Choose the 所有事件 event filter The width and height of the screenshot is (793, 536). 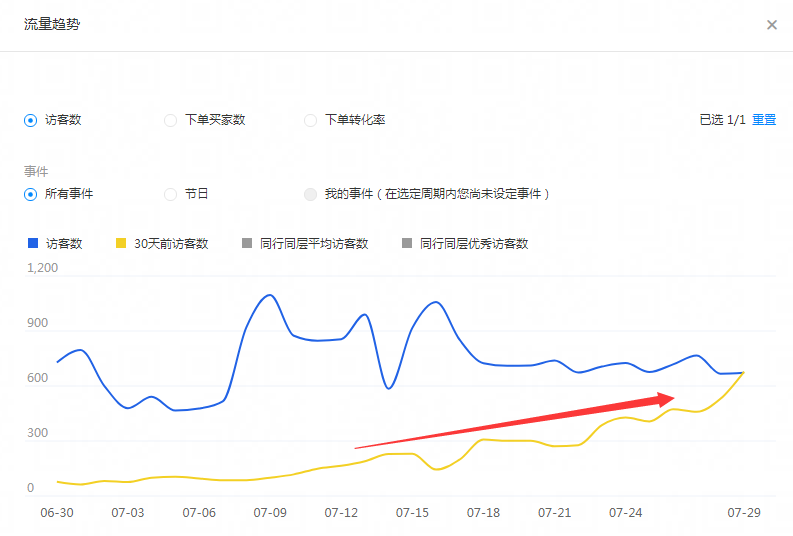[x=30, y=194]
